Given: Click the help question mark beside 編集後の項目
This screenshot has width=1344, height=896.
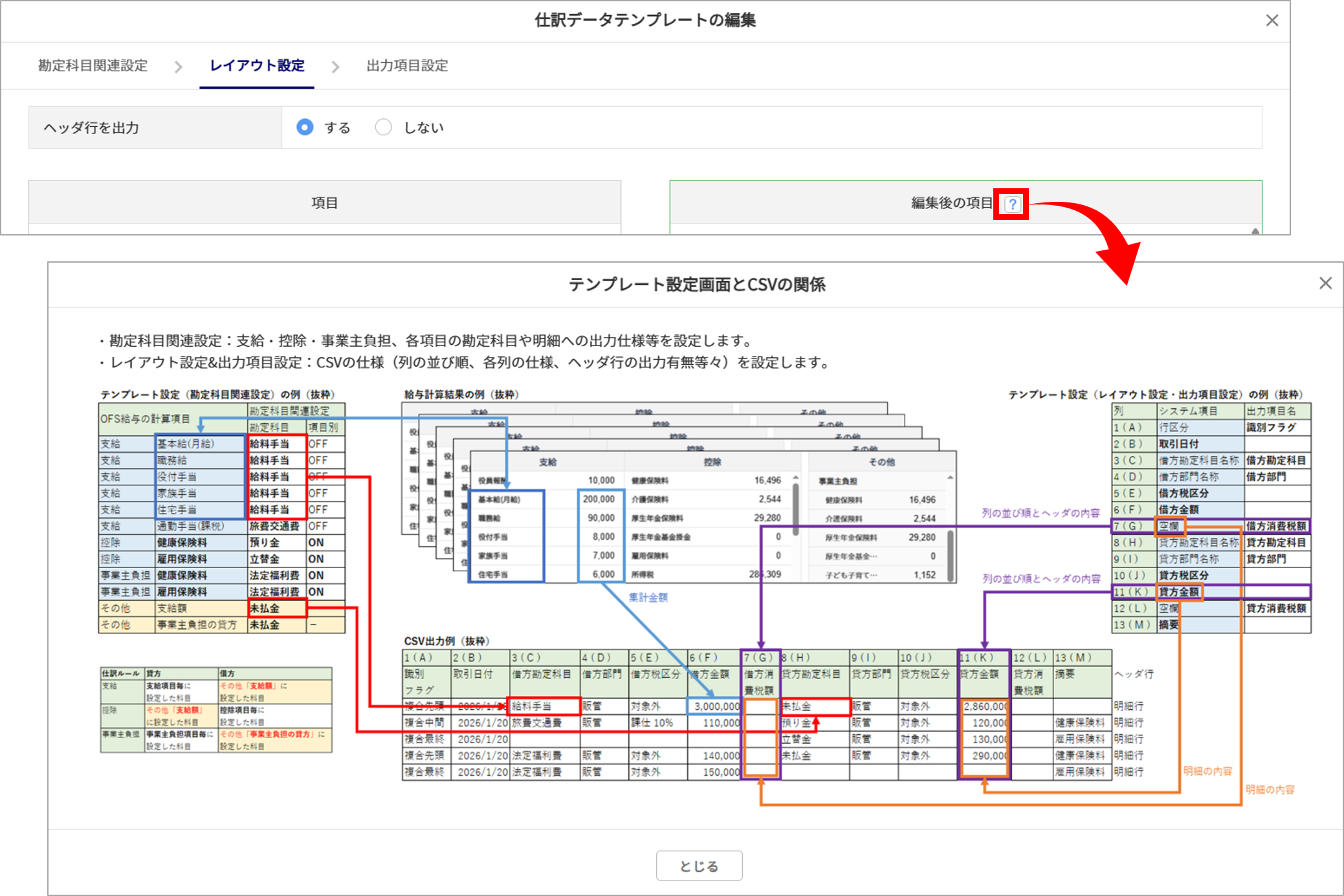Looking at the screenshot, I should click(x=1012, y=204).
